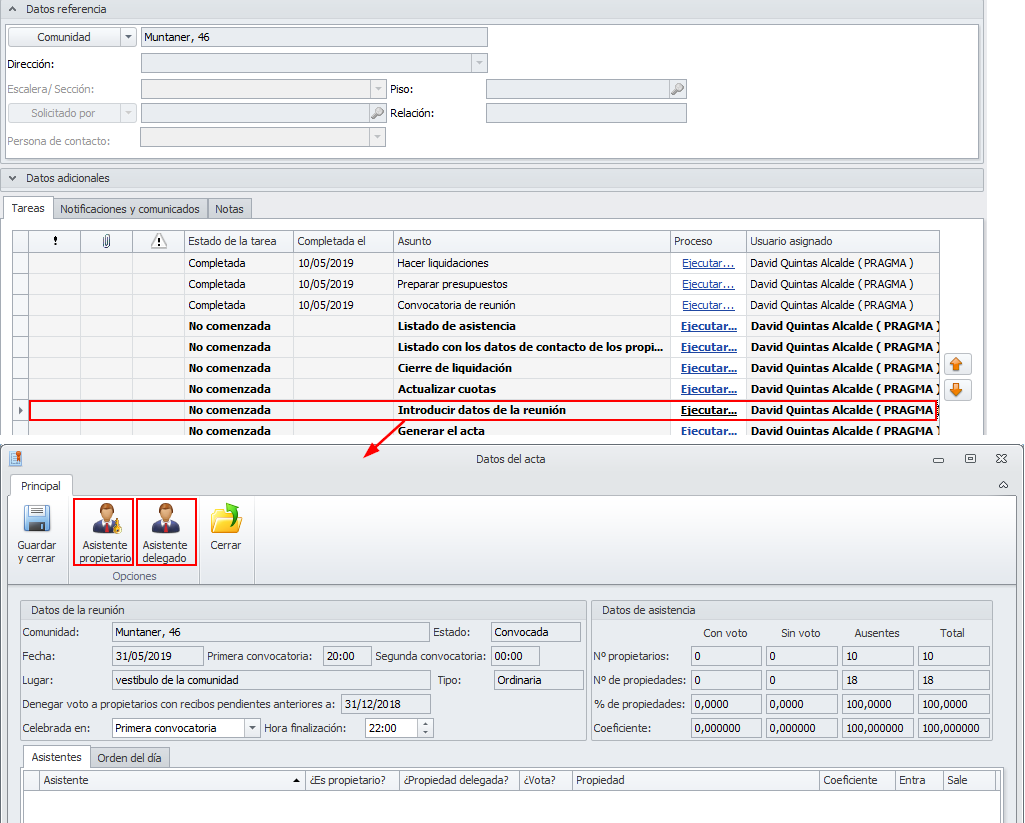Viewport: 1025px width, 823px height.
Task: Move task up with orange arrow
Action: pyautogui.click(x=958, y=365)
